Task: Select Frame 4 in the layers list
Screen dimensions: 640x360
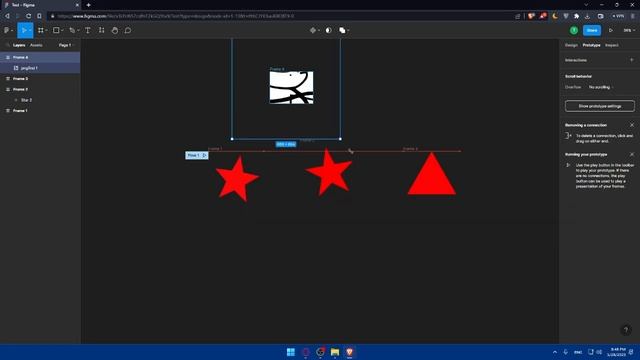Action: (x=40, y=58)
